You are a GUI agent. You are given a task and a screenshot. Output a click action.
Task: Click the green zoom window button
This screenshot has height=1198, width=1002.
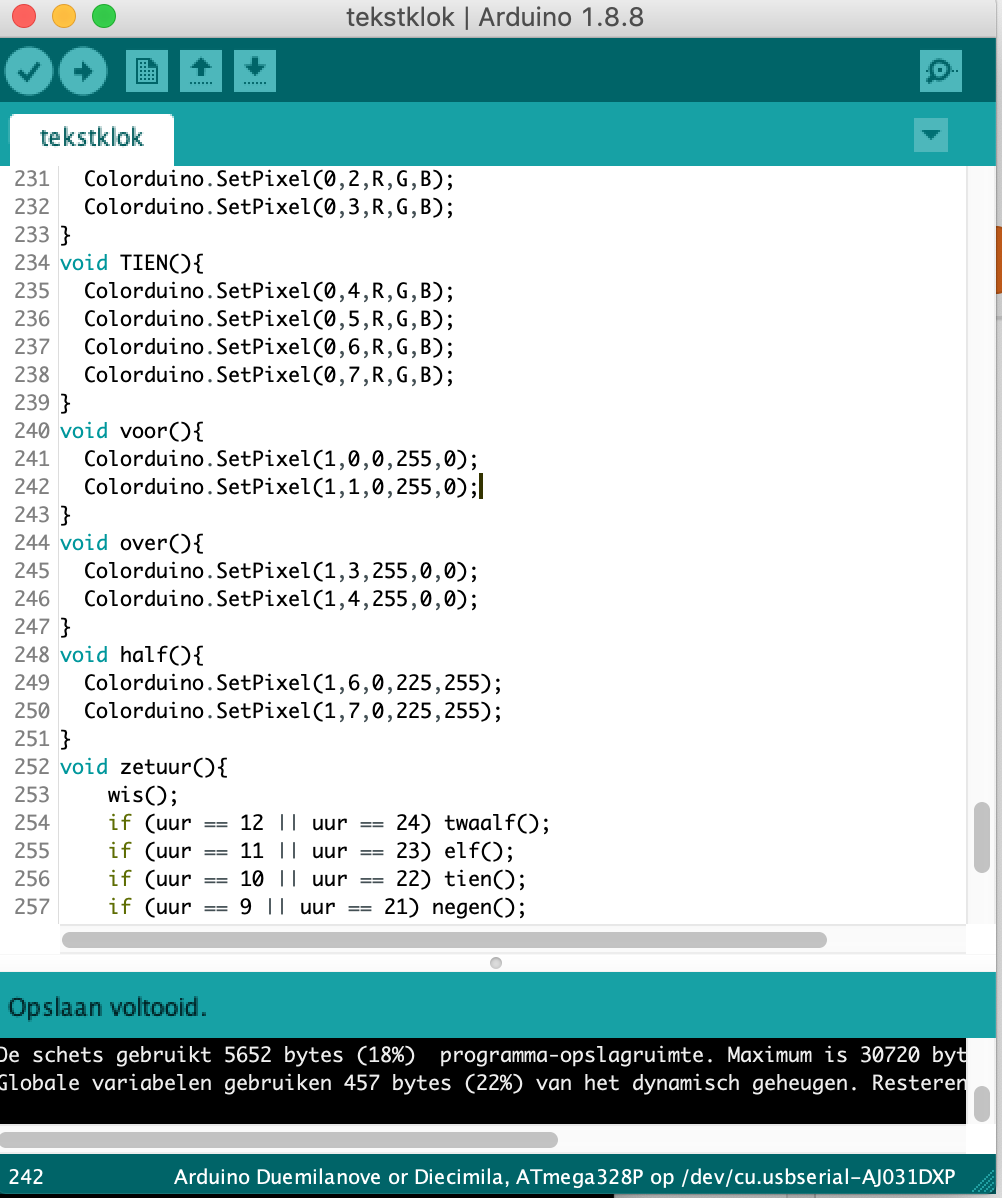[x=104, y=16]
